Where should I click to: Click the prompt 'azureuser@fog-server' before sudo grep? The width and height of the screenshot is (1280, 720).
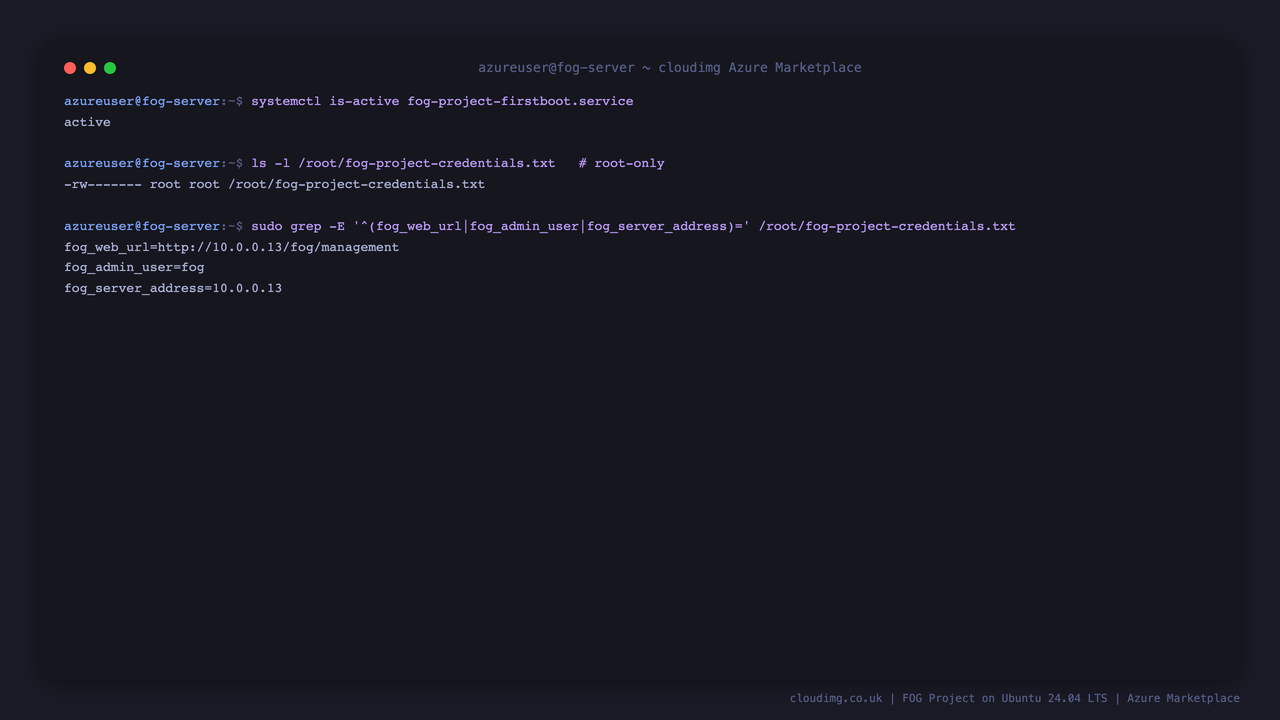[x=142, y=226]
